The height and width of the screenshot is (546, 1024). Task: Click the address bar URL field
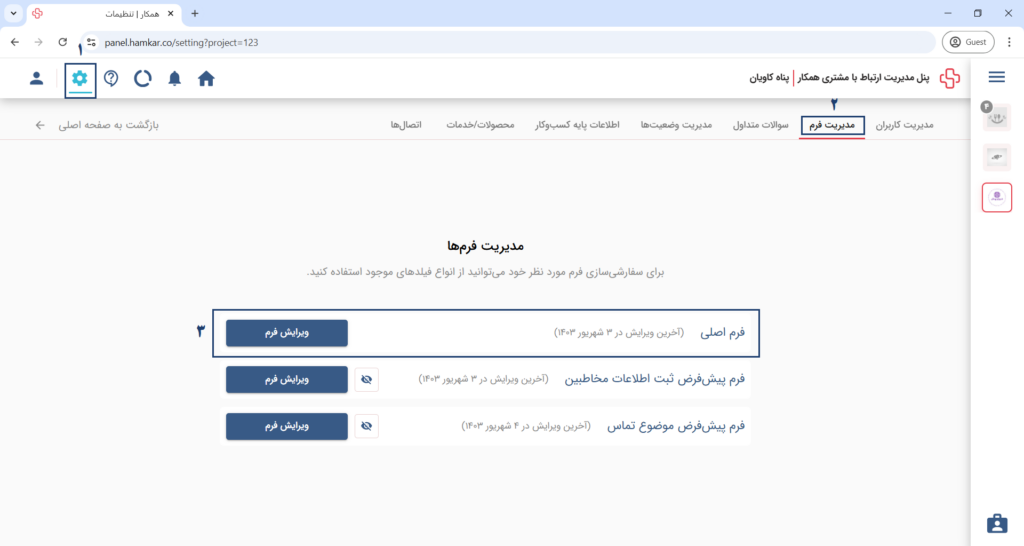tap(509, 42)
